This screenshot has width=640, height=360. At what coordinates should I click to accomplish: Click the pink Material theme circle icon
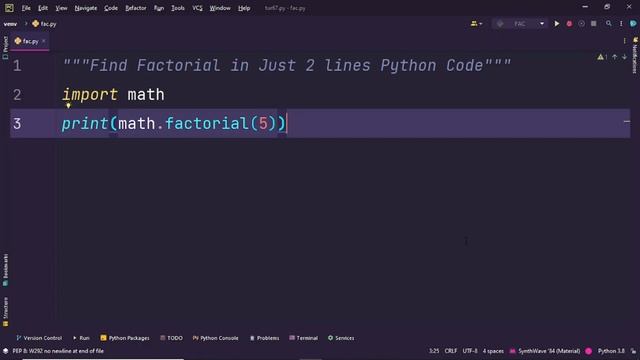pyautogui.click(x=589, y=351)
